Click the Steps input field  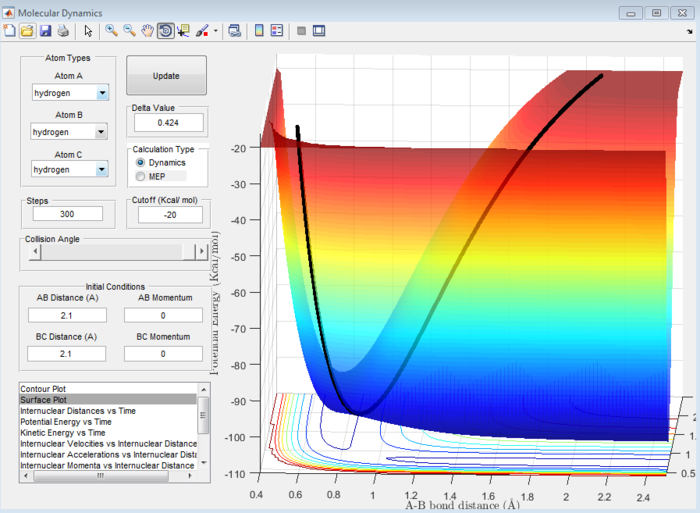pos(67,214)
